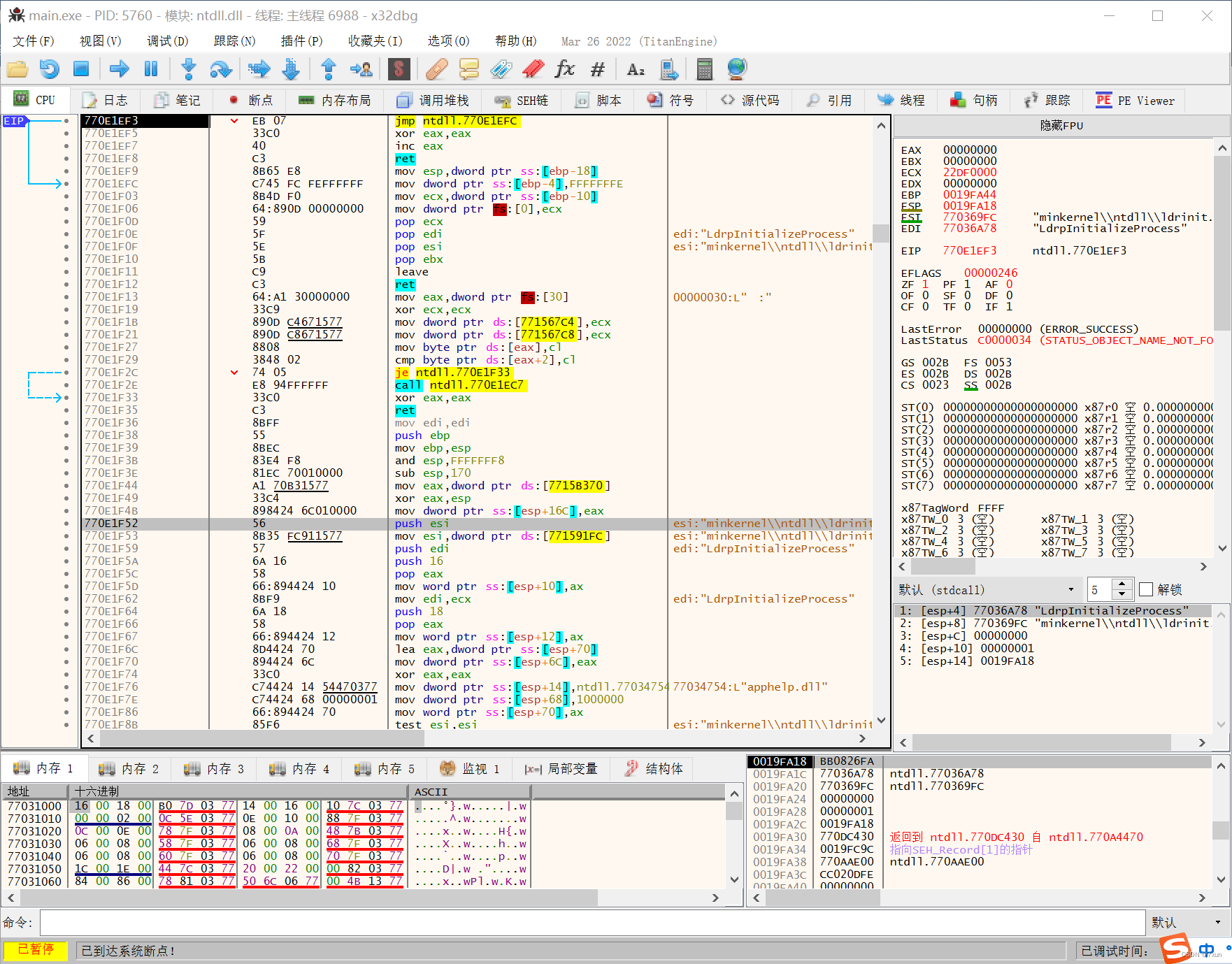The image size is (1232, 964).
Task: Open the Scylla plugin icon
Action: (x=399, y=69)
